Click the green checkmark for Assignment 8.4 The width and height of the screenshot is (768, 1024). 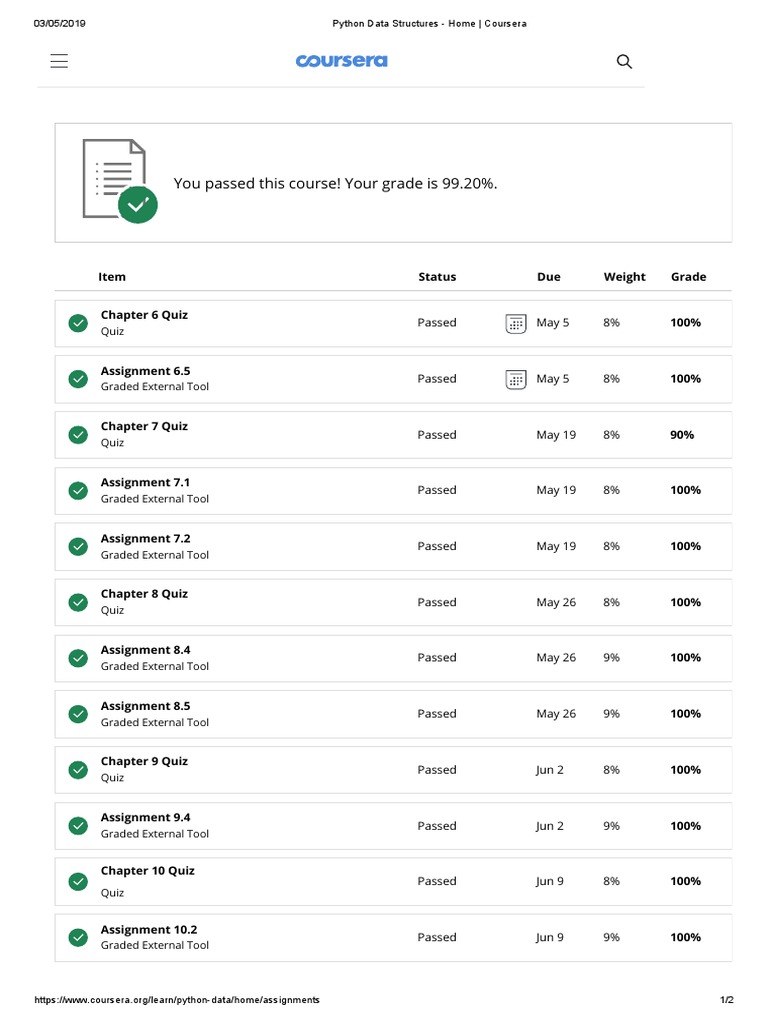[78, 658]
